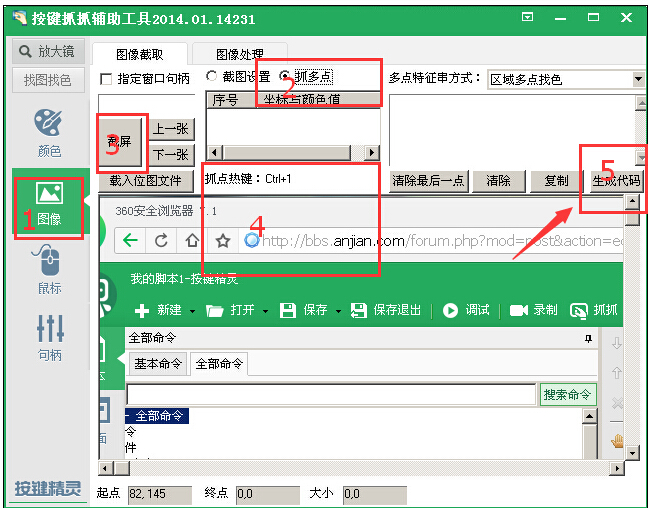
Task: Expand the 打开 dropdown arrow
Action: click(x=265, y=311)
